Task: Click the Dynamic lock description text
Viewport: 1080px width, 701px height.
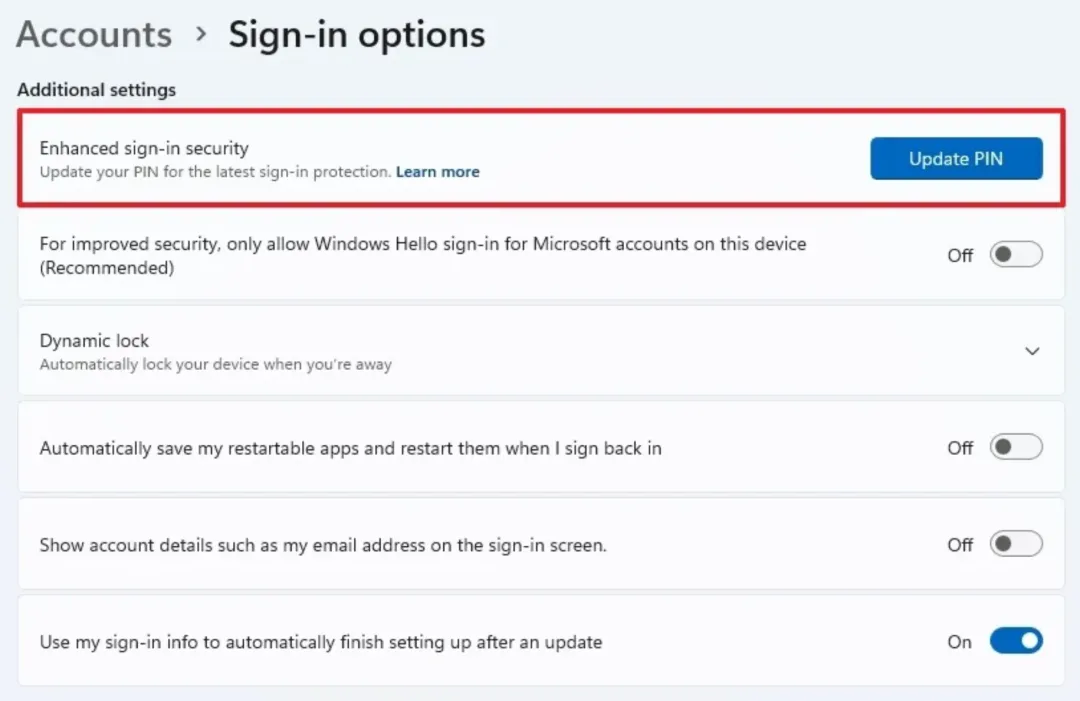Action: point(215,365)
